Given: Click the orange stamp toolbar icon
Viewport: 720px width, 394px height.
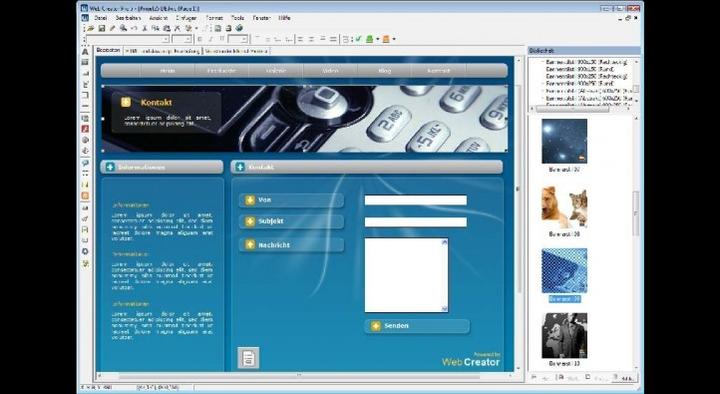Looking at the screenshot, I should (x=386, y=39).
